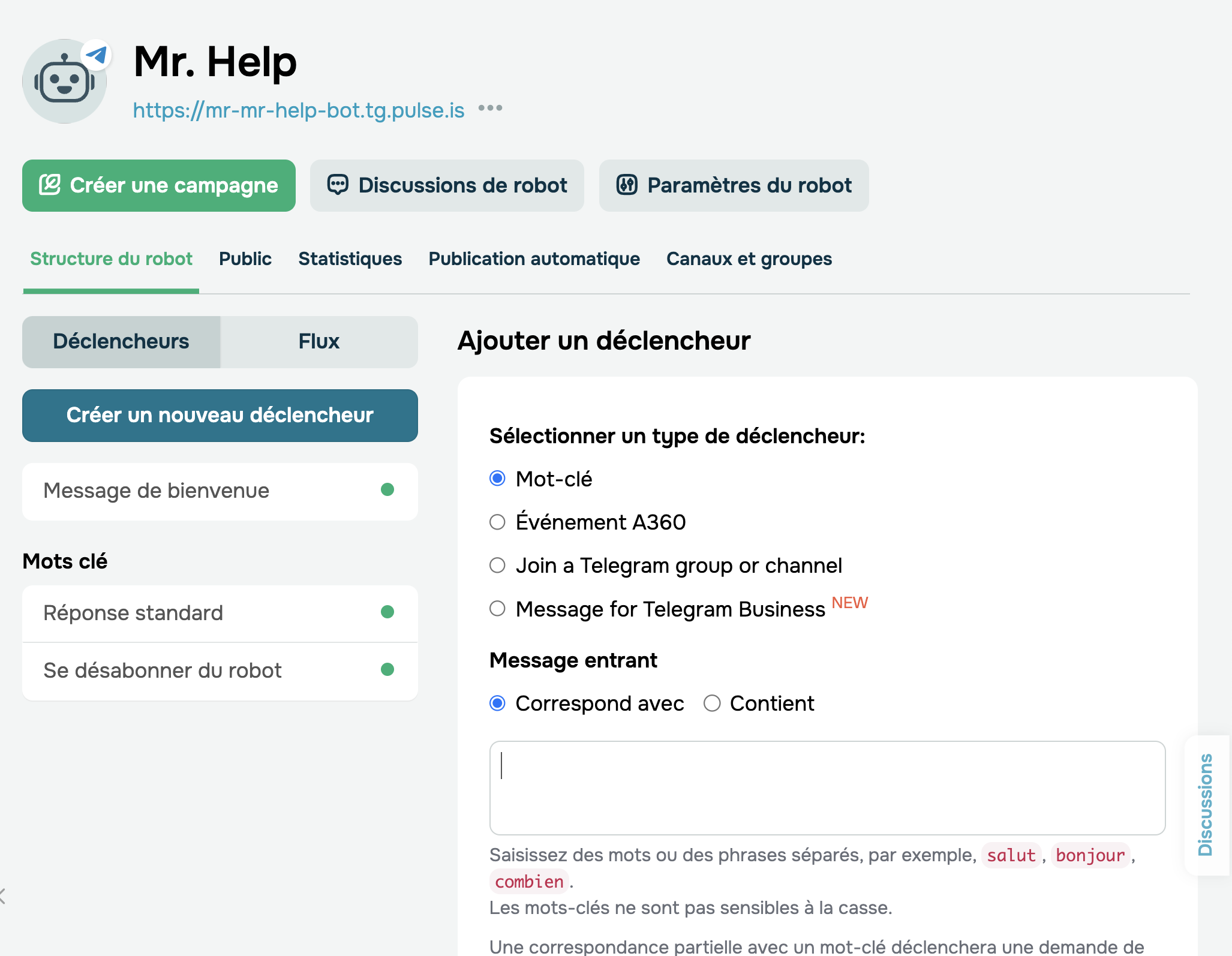Click the Message entrant label
The height and width of the screenshot is (956, 1232).
pyautogui.click(x=573, y=660)
